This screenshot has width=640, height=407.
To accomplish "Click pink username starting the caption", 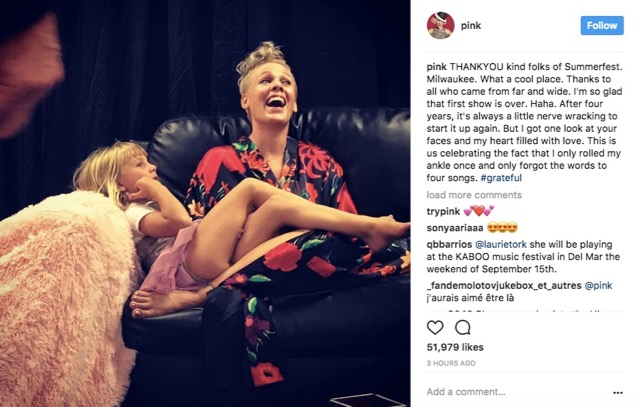I will coord(436,67).
